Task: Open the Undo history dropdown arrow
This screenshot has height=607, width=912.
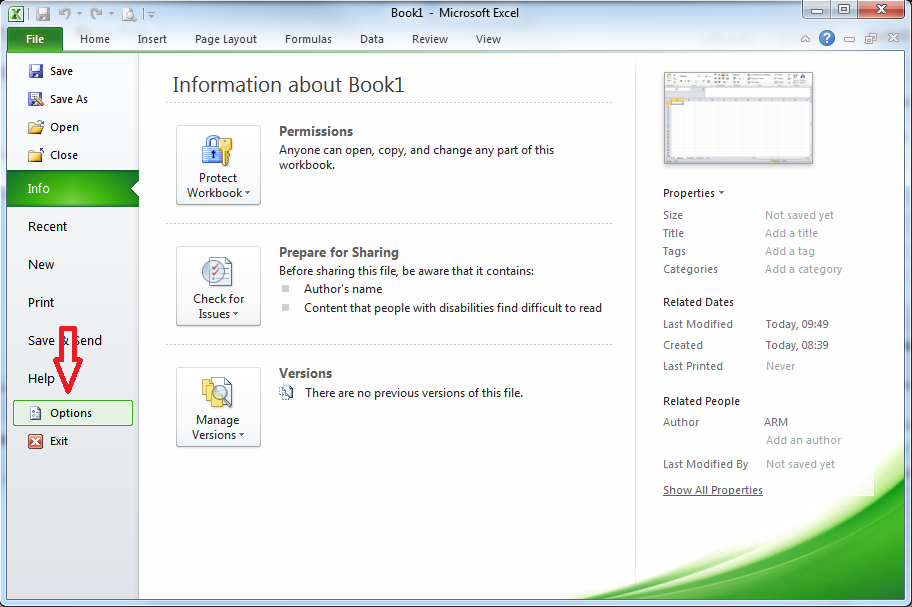Action: tap(80, 13)
